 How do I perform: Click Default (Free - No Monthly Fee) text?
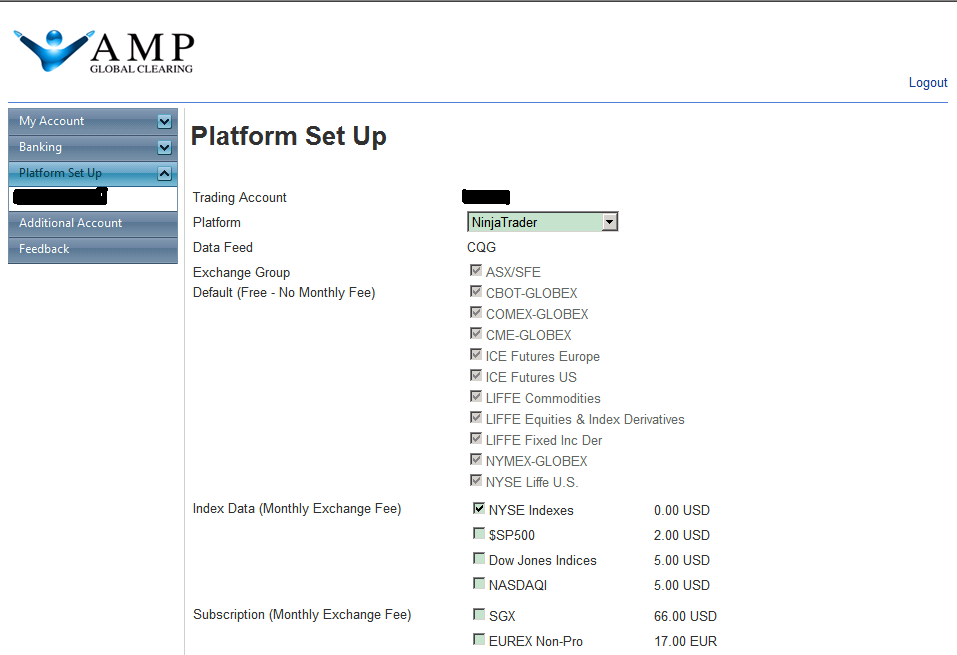(284, 293)
